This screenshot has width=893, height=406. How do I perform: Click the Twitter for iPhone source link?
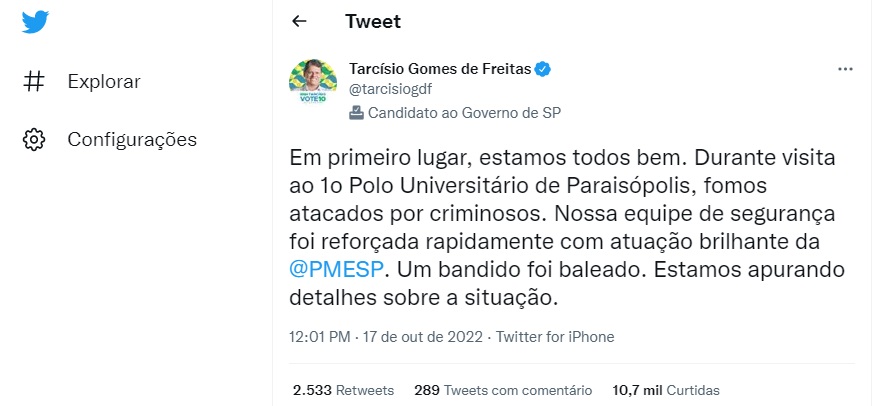[555, 337]
